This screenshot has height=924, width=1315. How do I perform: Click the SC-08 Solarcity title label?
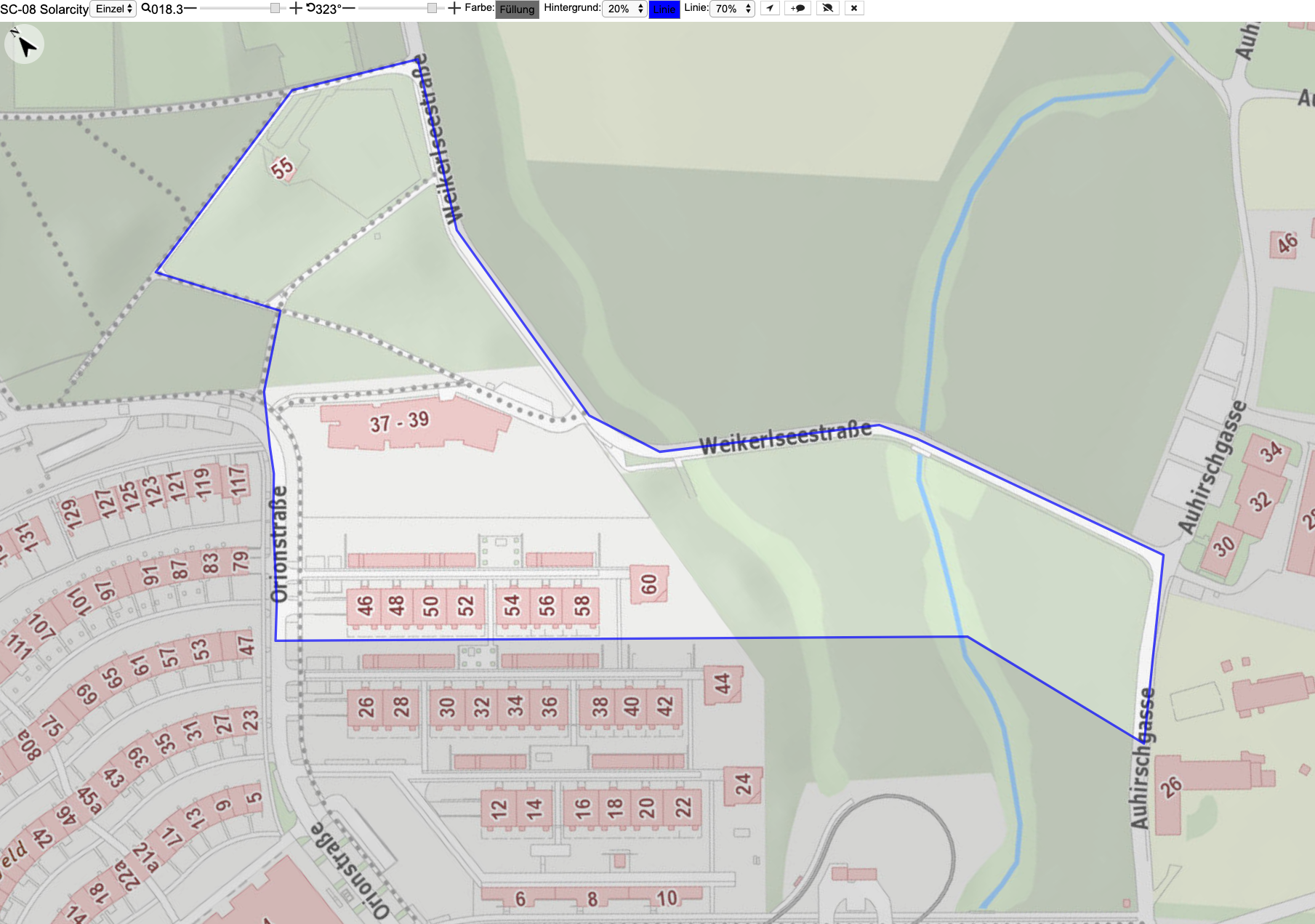point(44,9)
